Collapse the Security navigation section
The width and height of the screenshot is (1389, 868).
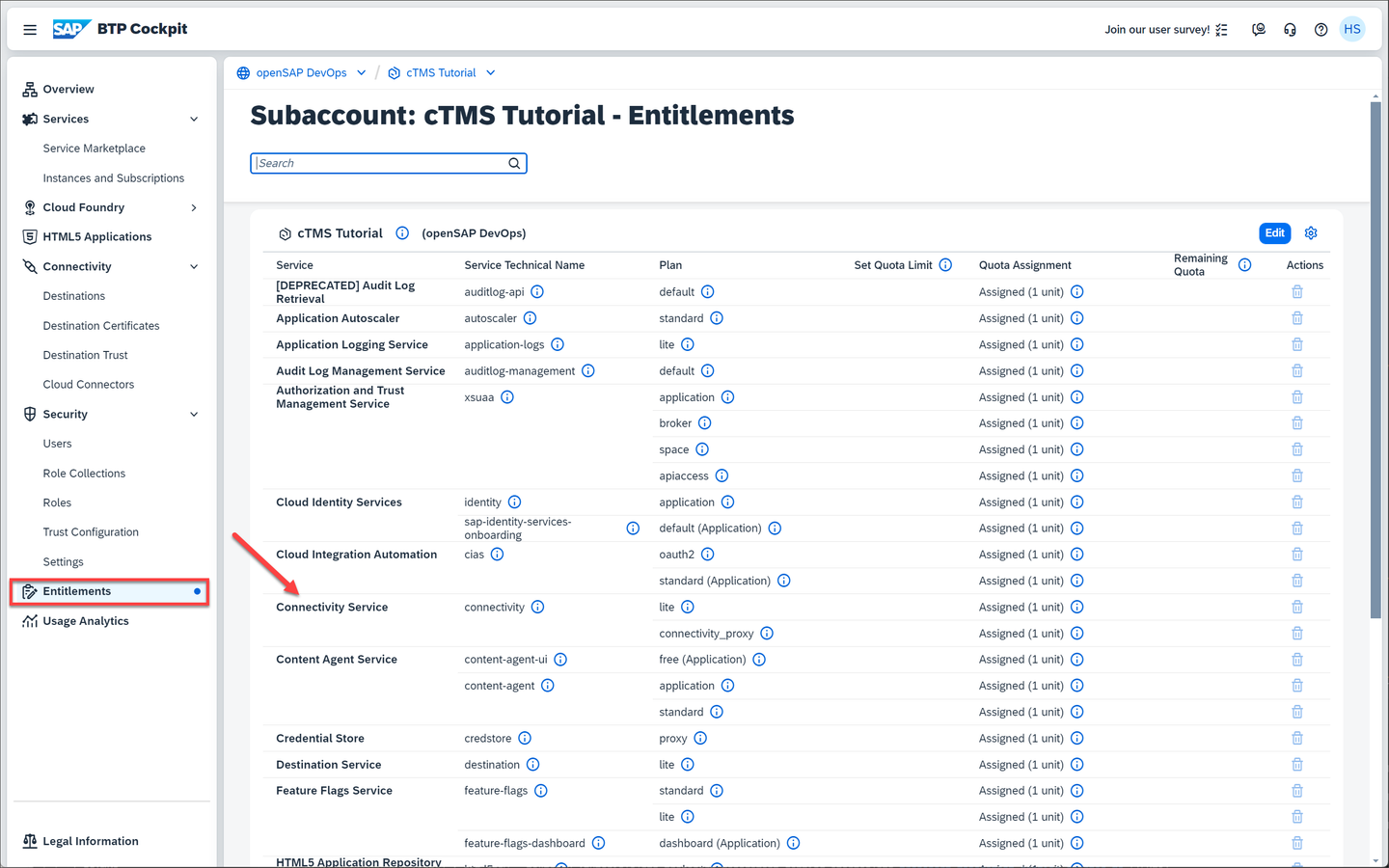[194, 415]
